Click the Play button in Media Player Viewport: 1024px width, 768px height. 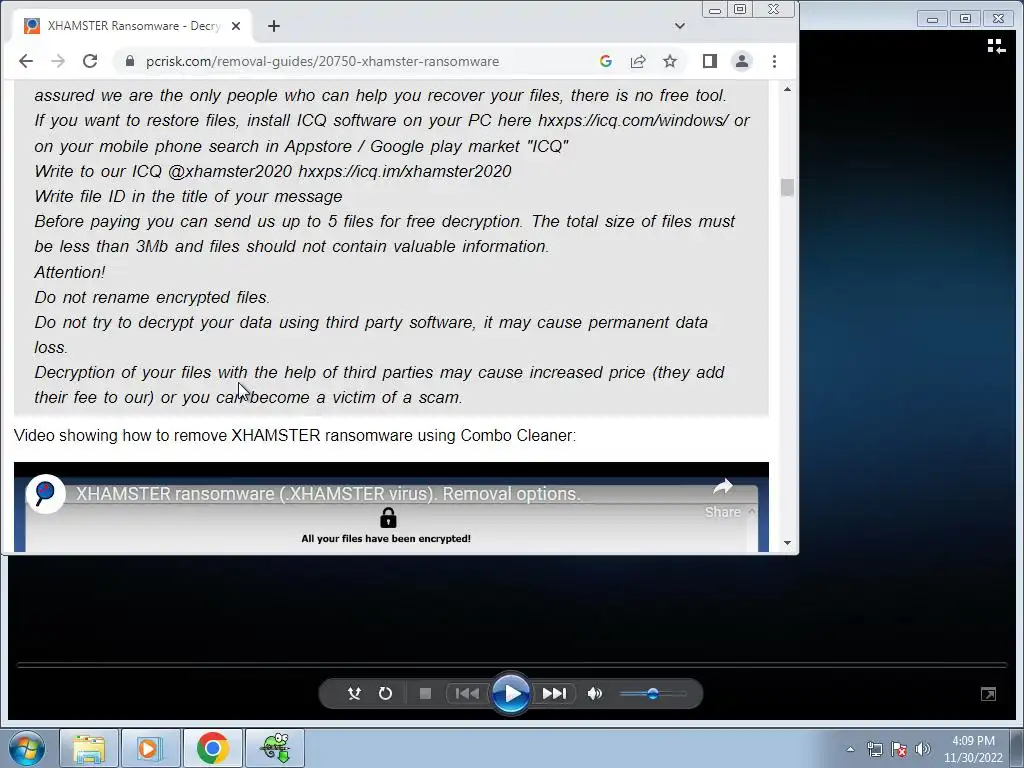[x=511, y=694]
